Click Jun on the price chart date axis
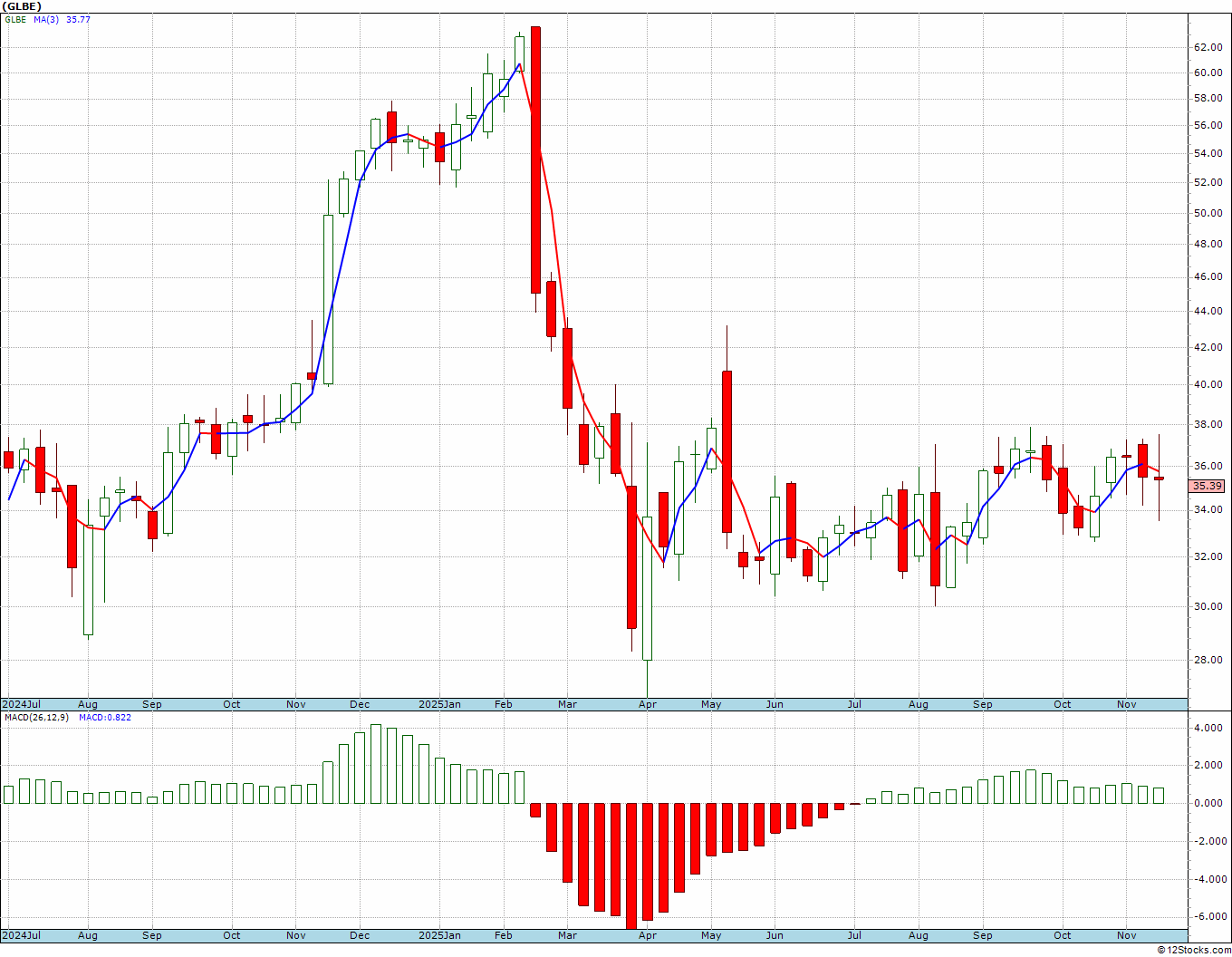 (775, 704)
